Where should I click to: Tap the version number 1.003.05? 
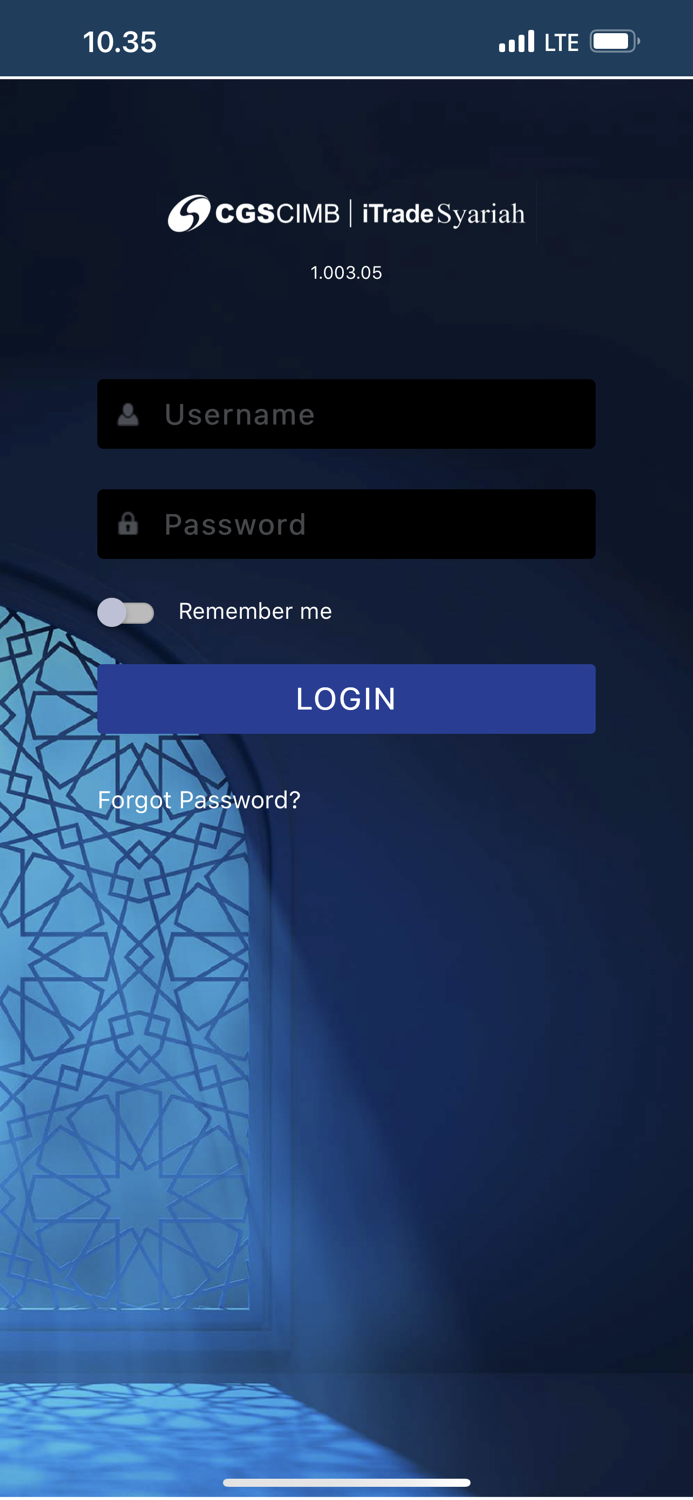(346, 273)
